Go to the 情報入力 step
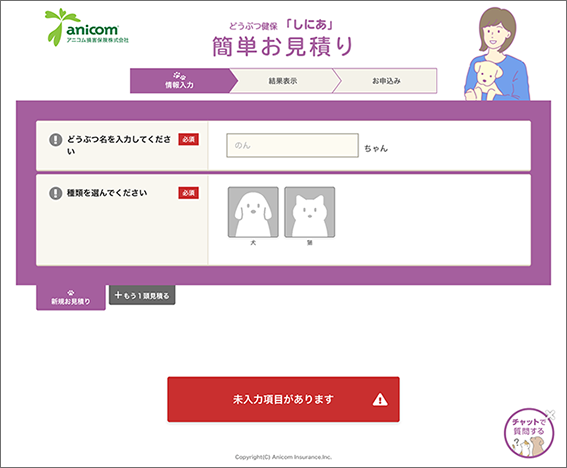Image resolution: width=567 pixels, height=468 pixels. [180, 81]
